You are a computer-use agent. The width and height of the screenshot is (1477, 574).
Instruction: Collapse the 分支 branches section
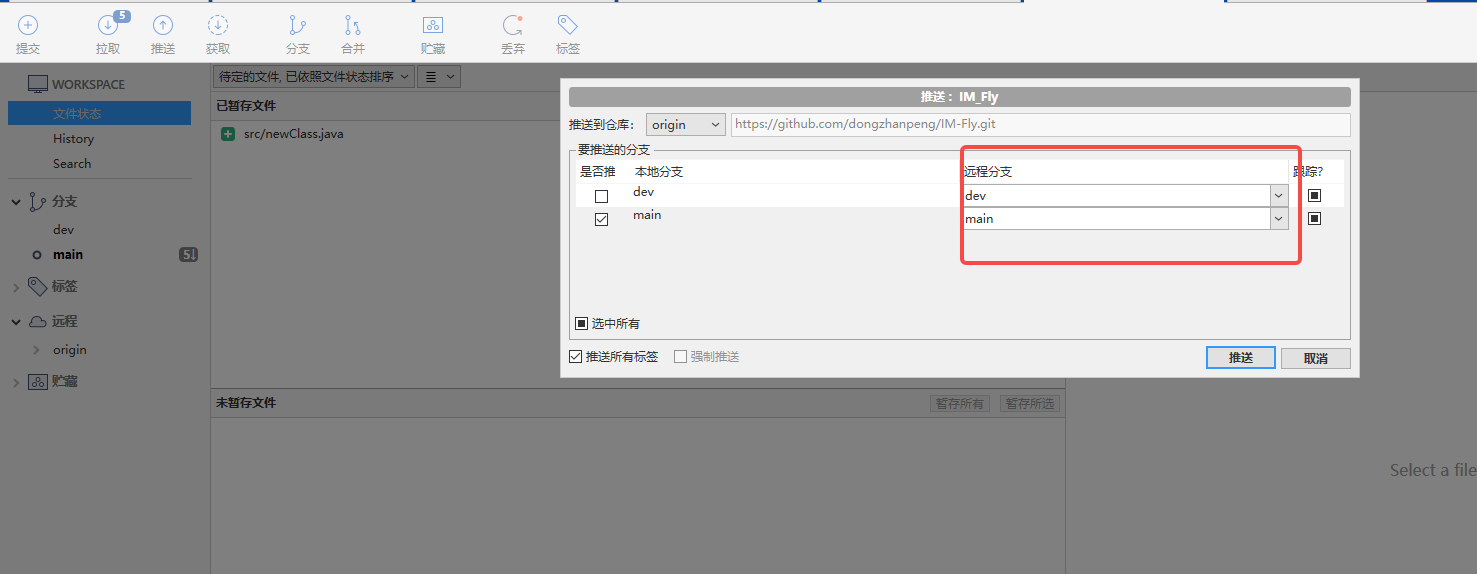coord(16,202)
